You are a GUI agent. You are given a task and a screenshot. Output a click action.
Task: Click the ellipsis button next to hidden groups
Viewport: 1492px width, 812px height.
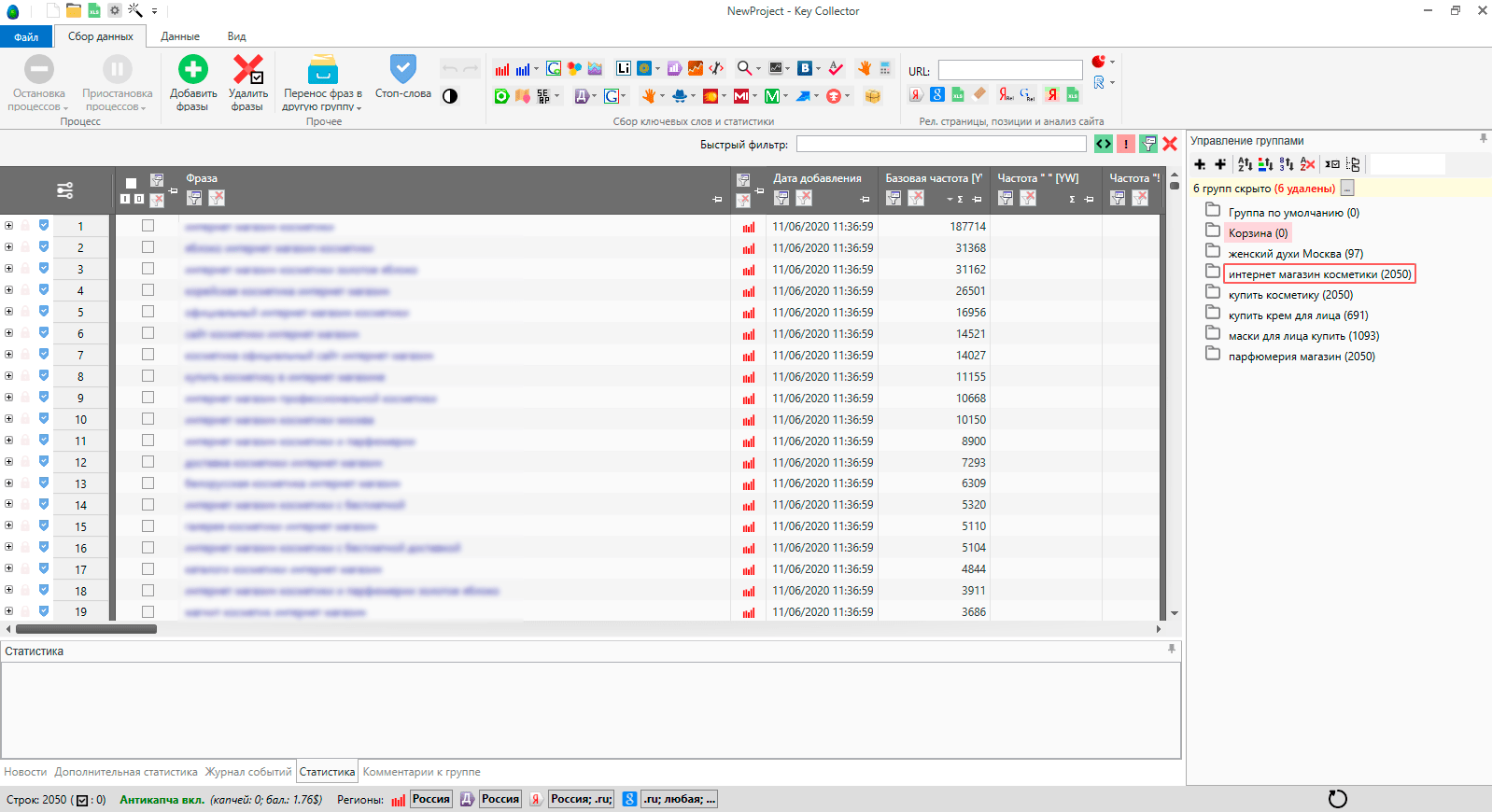(1347, 189)
